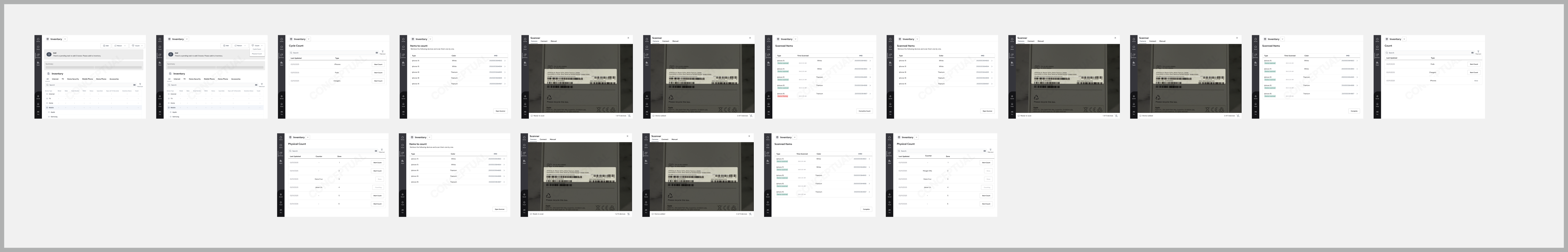
Task: Open Filter/sort on the Cycle Count screen
Action: coord(383,52)
